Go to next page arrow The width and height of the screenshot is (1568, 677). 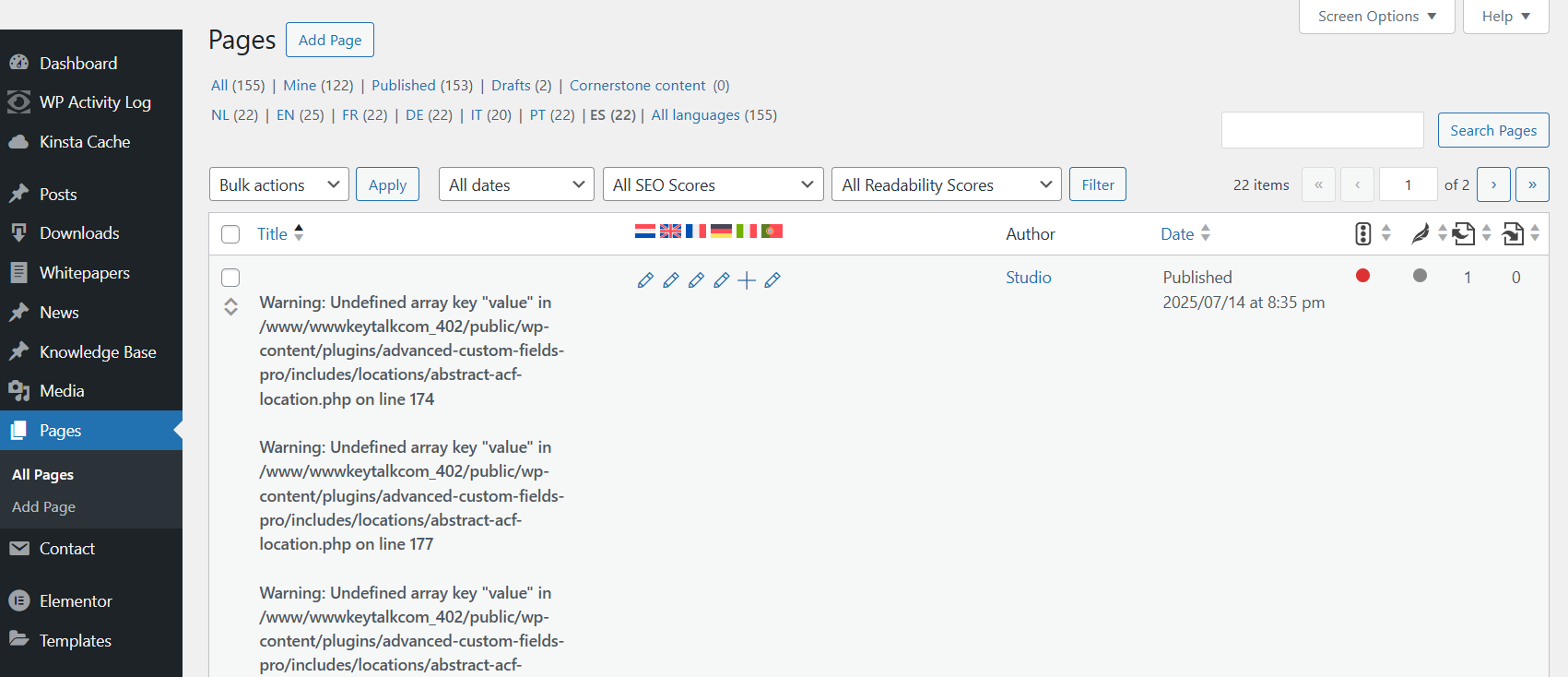point(1493,184)
